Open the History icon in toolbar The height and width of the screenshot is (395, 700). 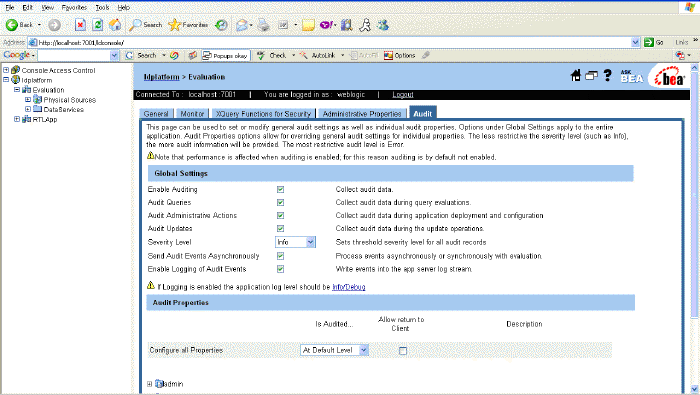point(221,25)
